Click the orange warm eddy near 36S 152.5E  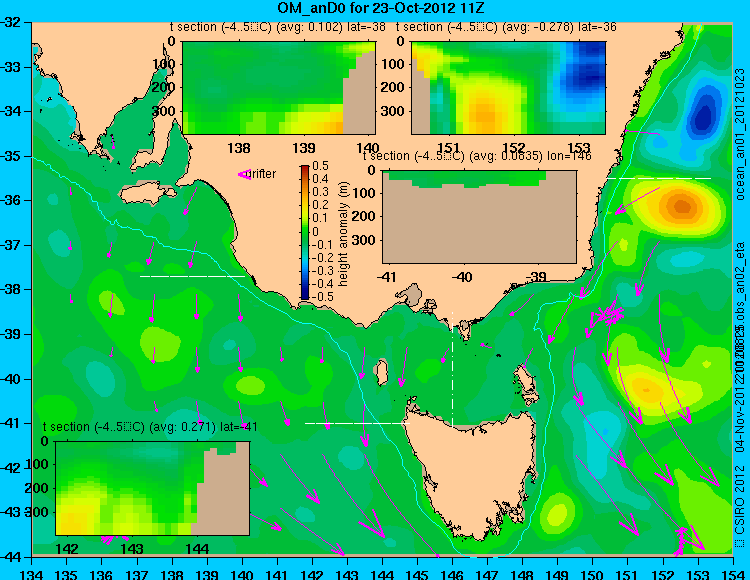(x=682, y=207)
